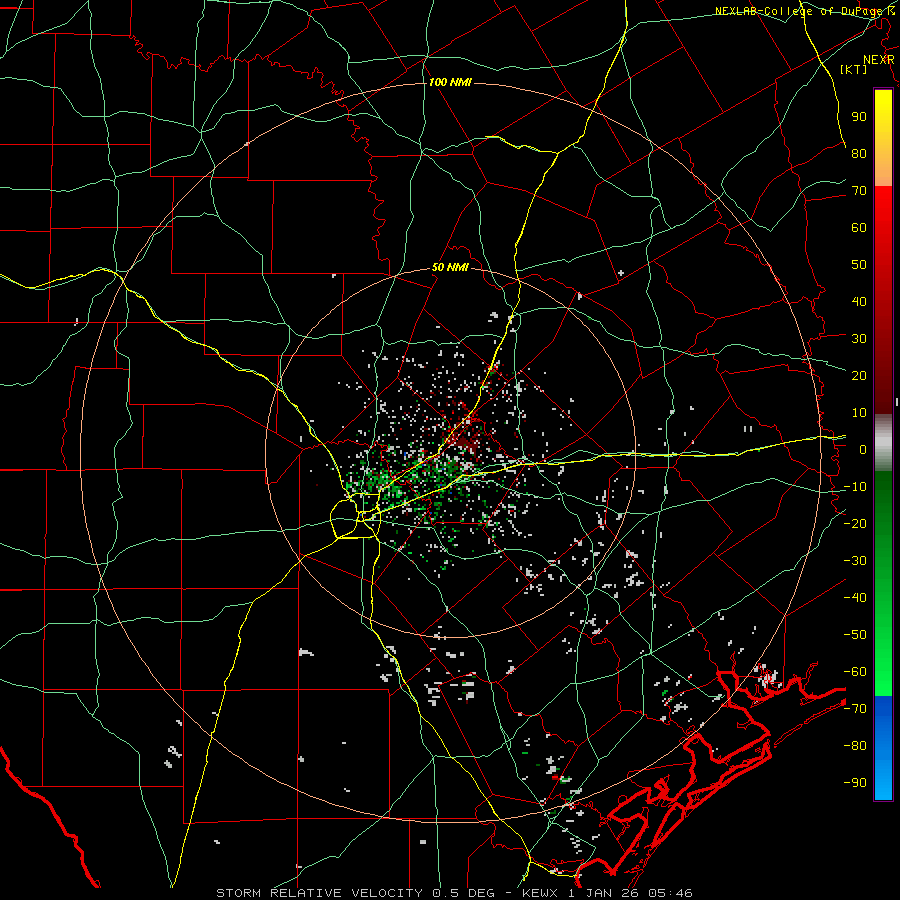The height and width of the screenshot is (900, 900).
Task: Click the 50 value on the color scale
Action: (859, 265)
